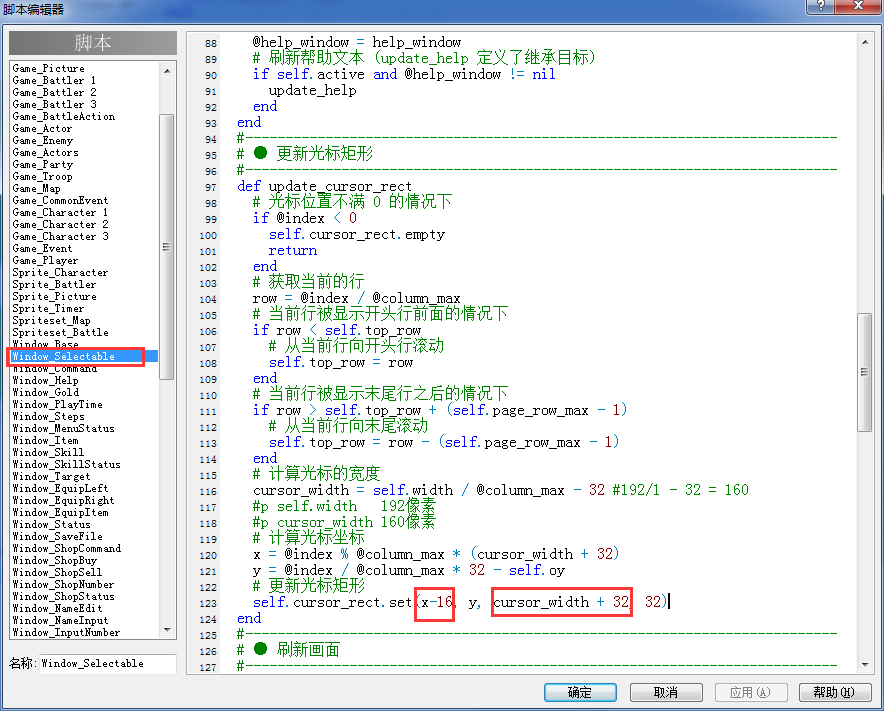Close the script editor window
This screenshot has width=884, height=711.
tap(858, 6)
